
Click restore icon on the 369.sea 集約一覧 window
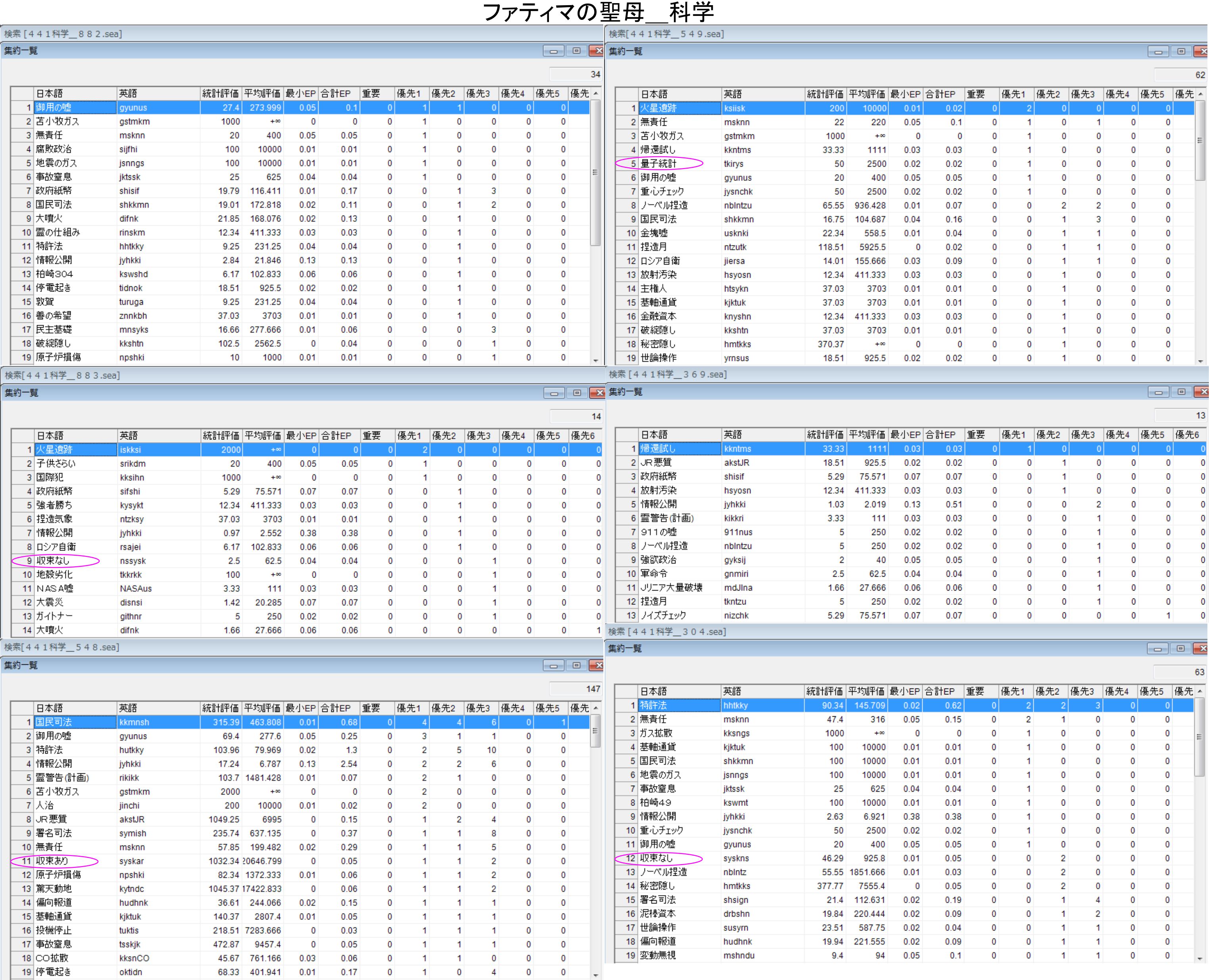tap(1181, 392)
